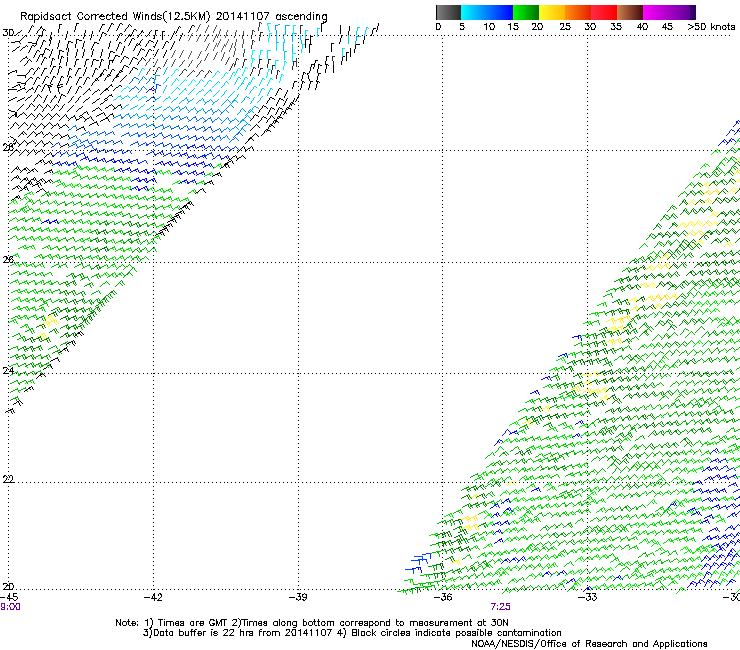Viewport: 740px width, 650px height.
Task: Click the latitude label '30'
Action: pos(8,33)
